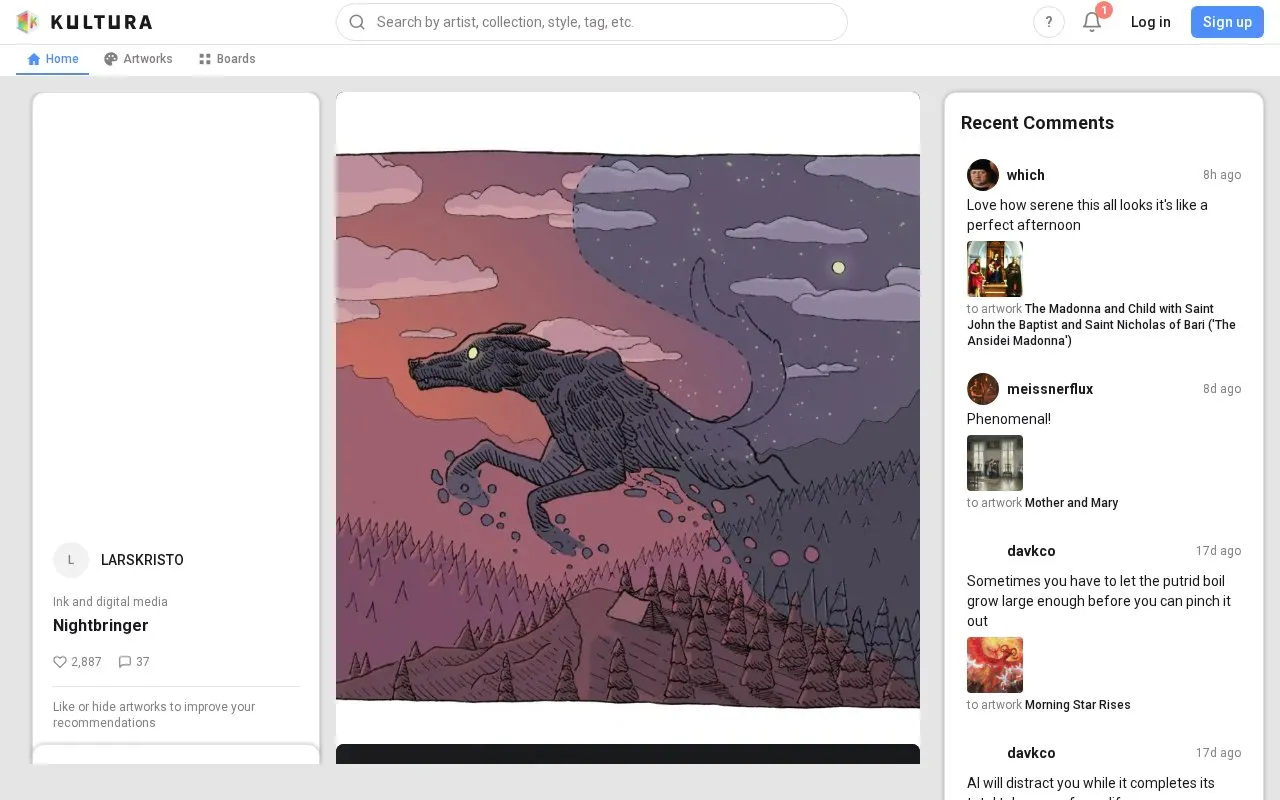This screenshot has height=800, width=1280.
Task: Click the '8h ago' timestamp
Action: pyautogui.click(x=1222, y=175)
